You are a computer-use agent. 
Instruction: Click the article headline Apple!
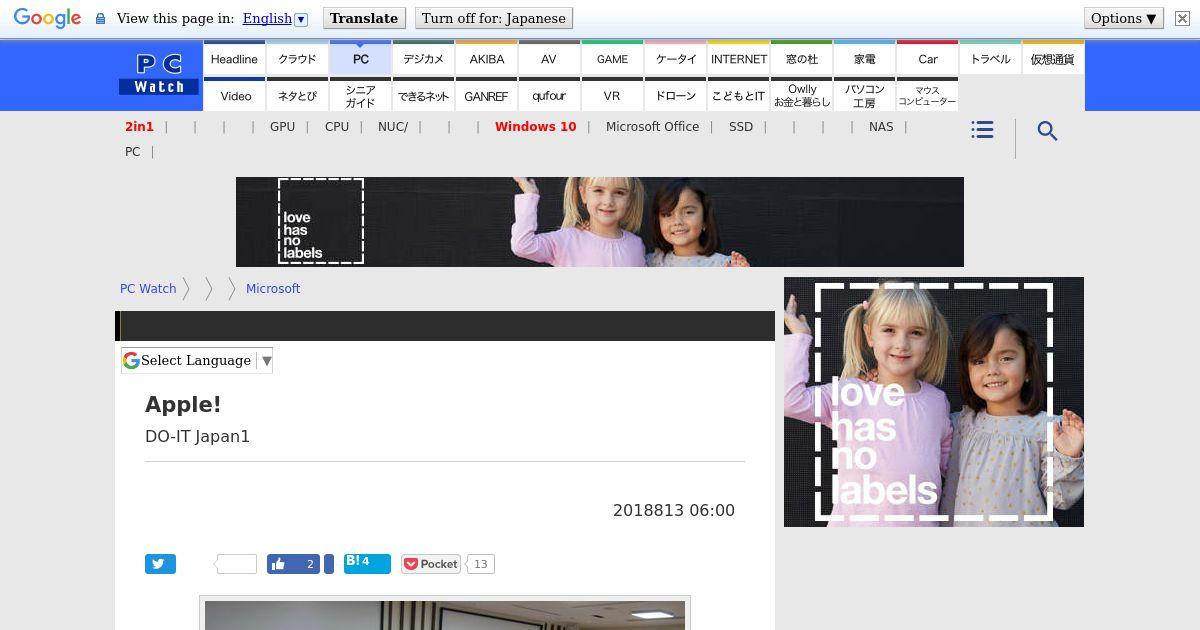click(x=183, y=404)
